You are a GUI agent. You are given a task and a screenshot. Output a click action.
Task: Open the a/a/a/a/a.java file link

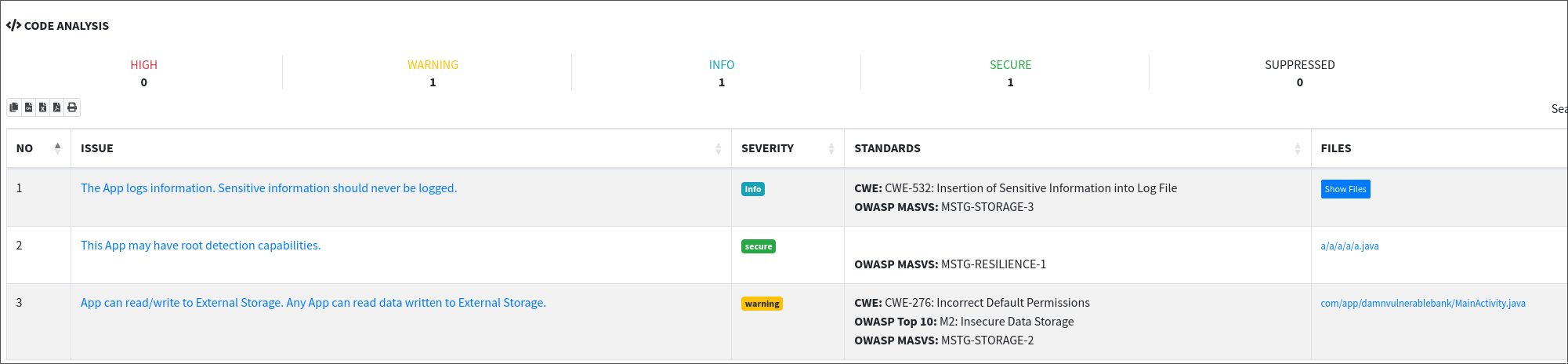[1349, 246]
